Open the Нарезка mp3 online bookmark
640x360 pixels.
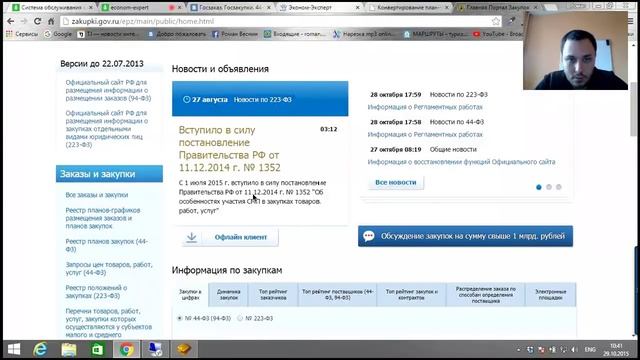[x=364, y=34]
